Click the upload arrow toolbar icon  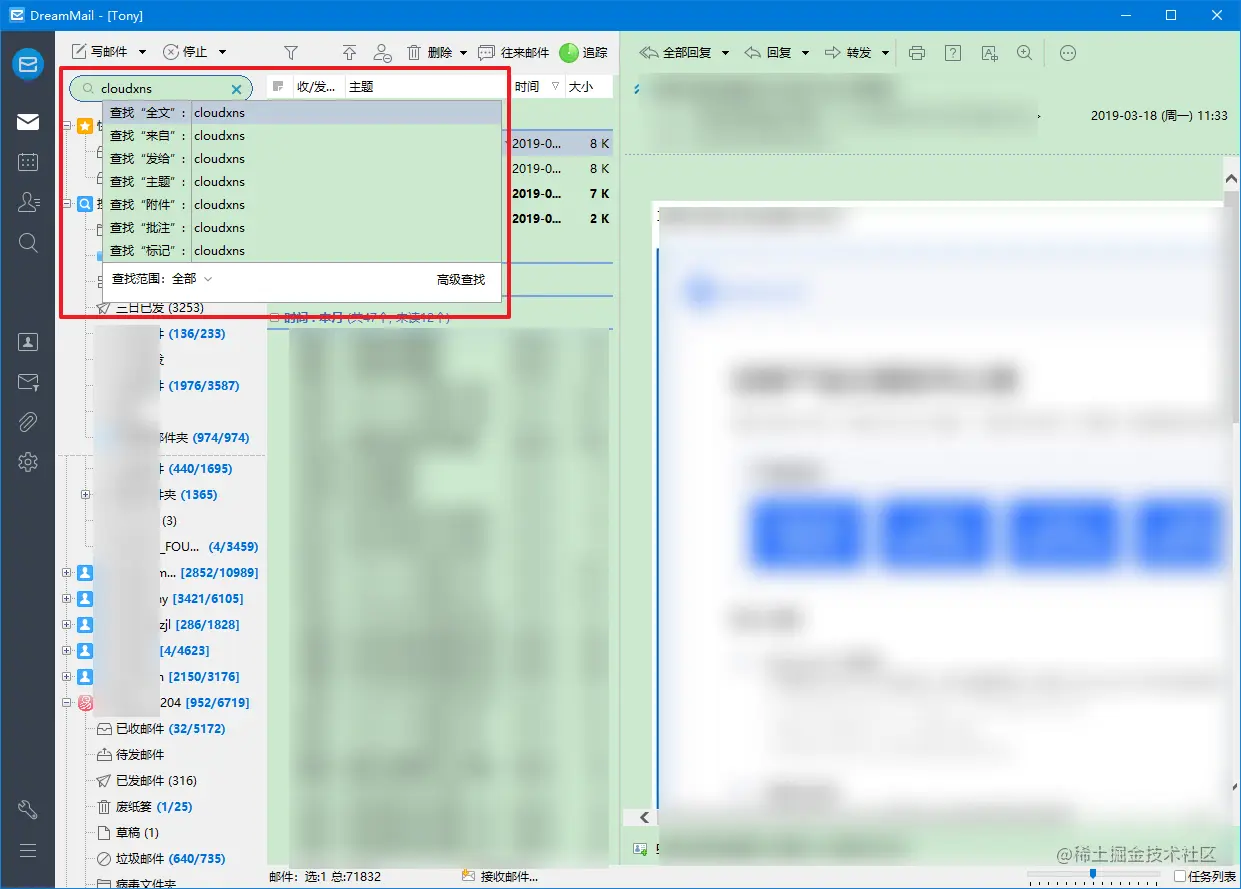(x=349, y=52)
